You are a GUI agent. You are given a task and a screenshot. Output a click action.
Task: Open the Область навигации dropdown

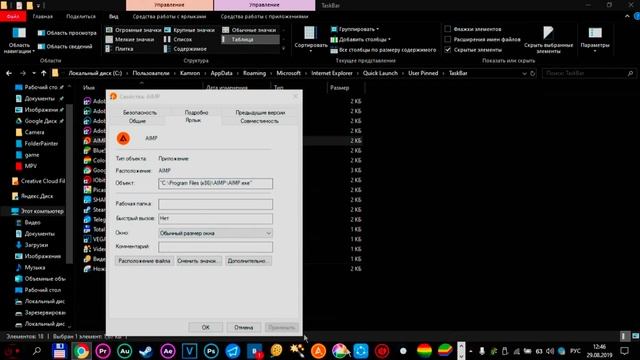pyautogui.click(x=19, y=40)
